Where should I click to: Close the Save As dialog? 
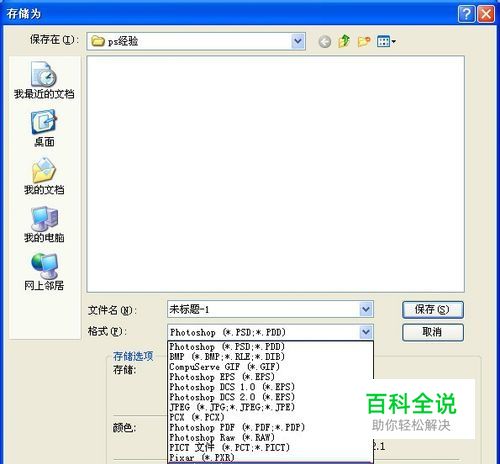[x=486, y=14]
